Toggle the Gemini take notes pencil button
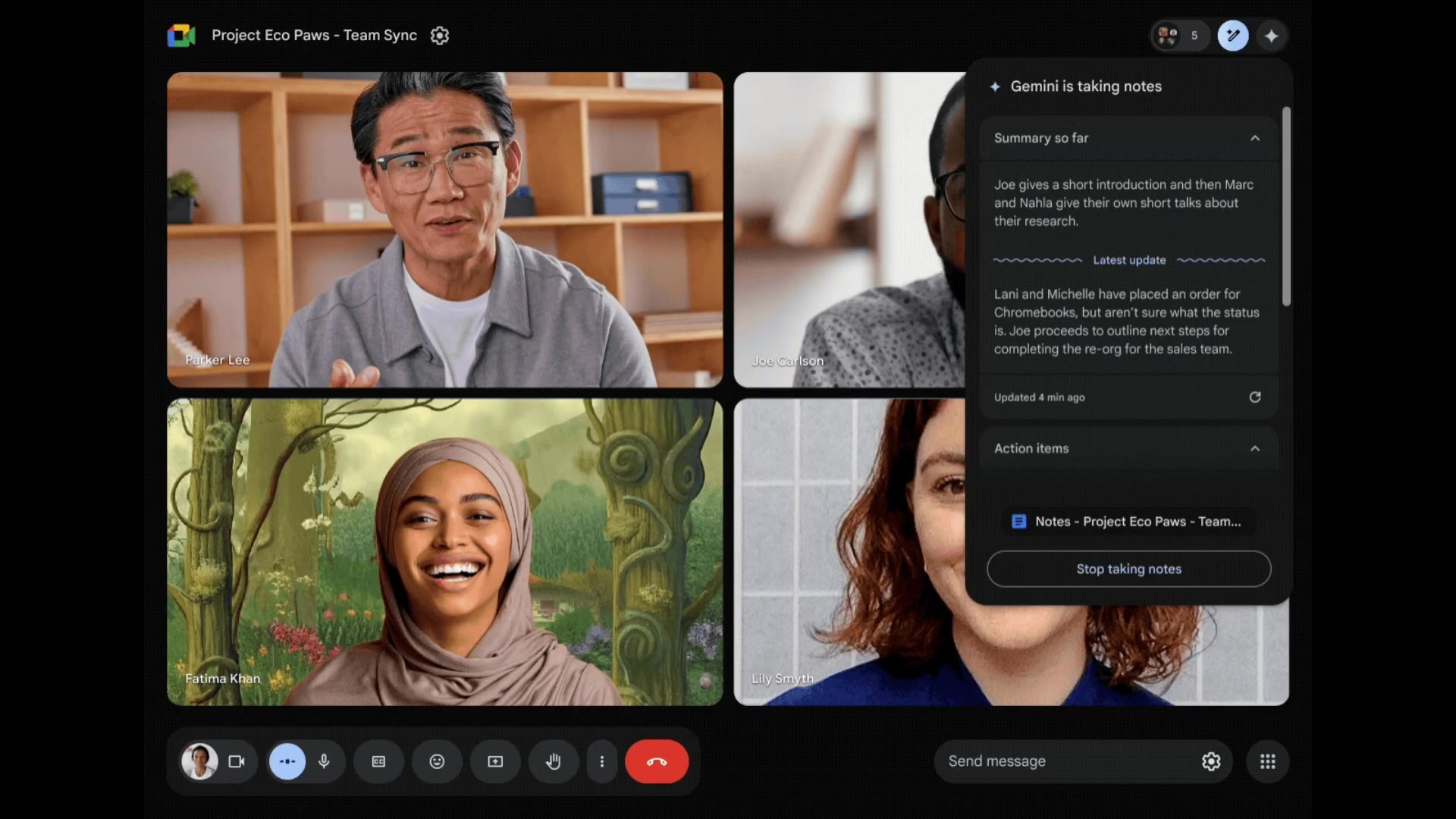The height and width of the screenshot is (819, 1456). [x=1233, y=36]
